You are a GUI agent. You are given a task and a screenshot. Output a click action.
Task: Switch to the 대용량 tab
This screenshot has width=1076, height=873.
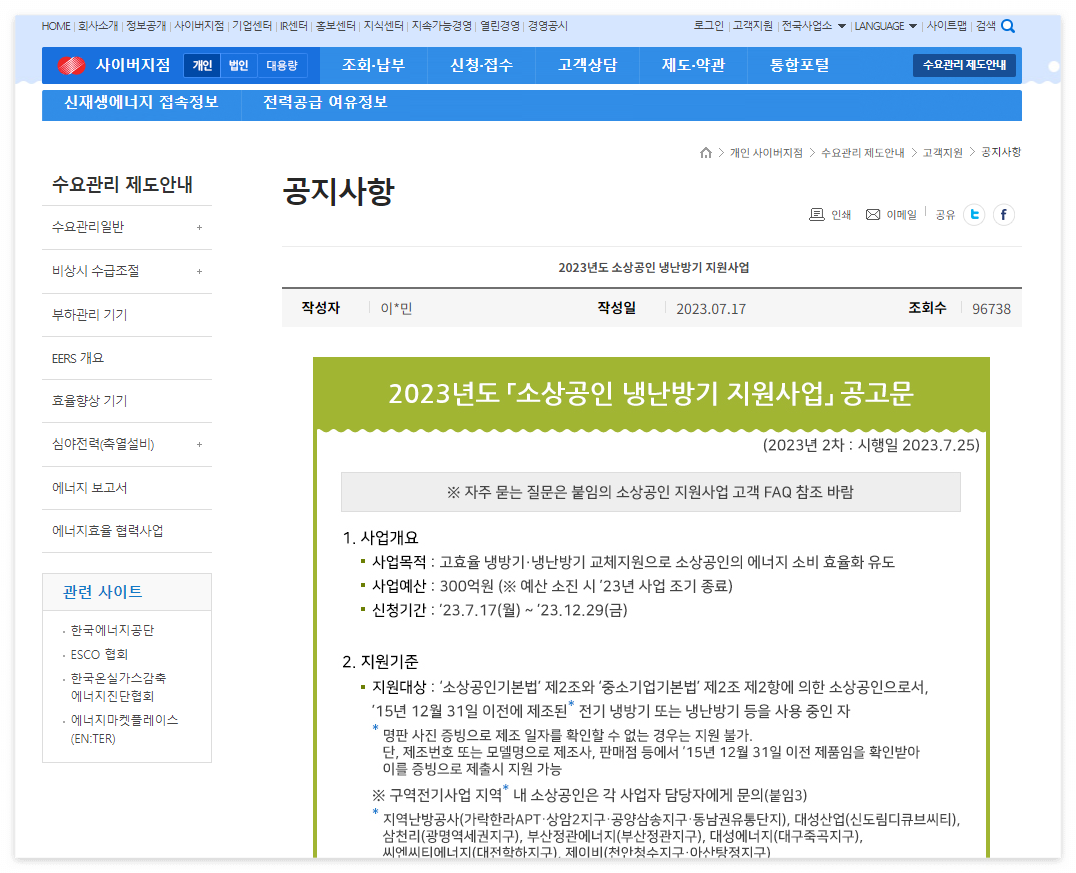coord(280,64)
